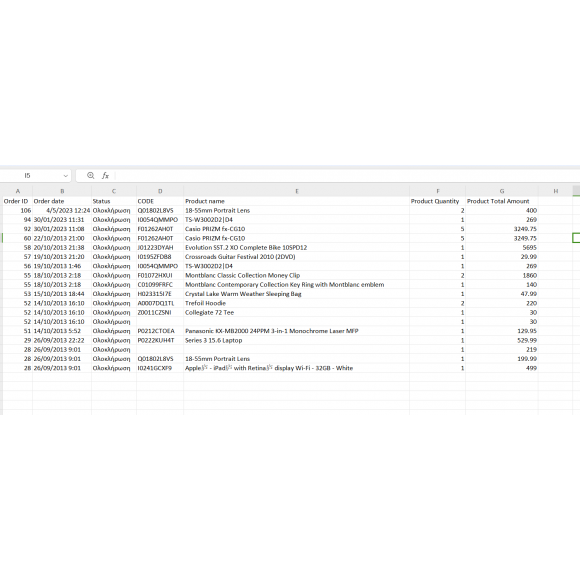The width and height of the screenshot is (580, 580).
Task: Click the fx insert function icon
Action: click(105, 176)
